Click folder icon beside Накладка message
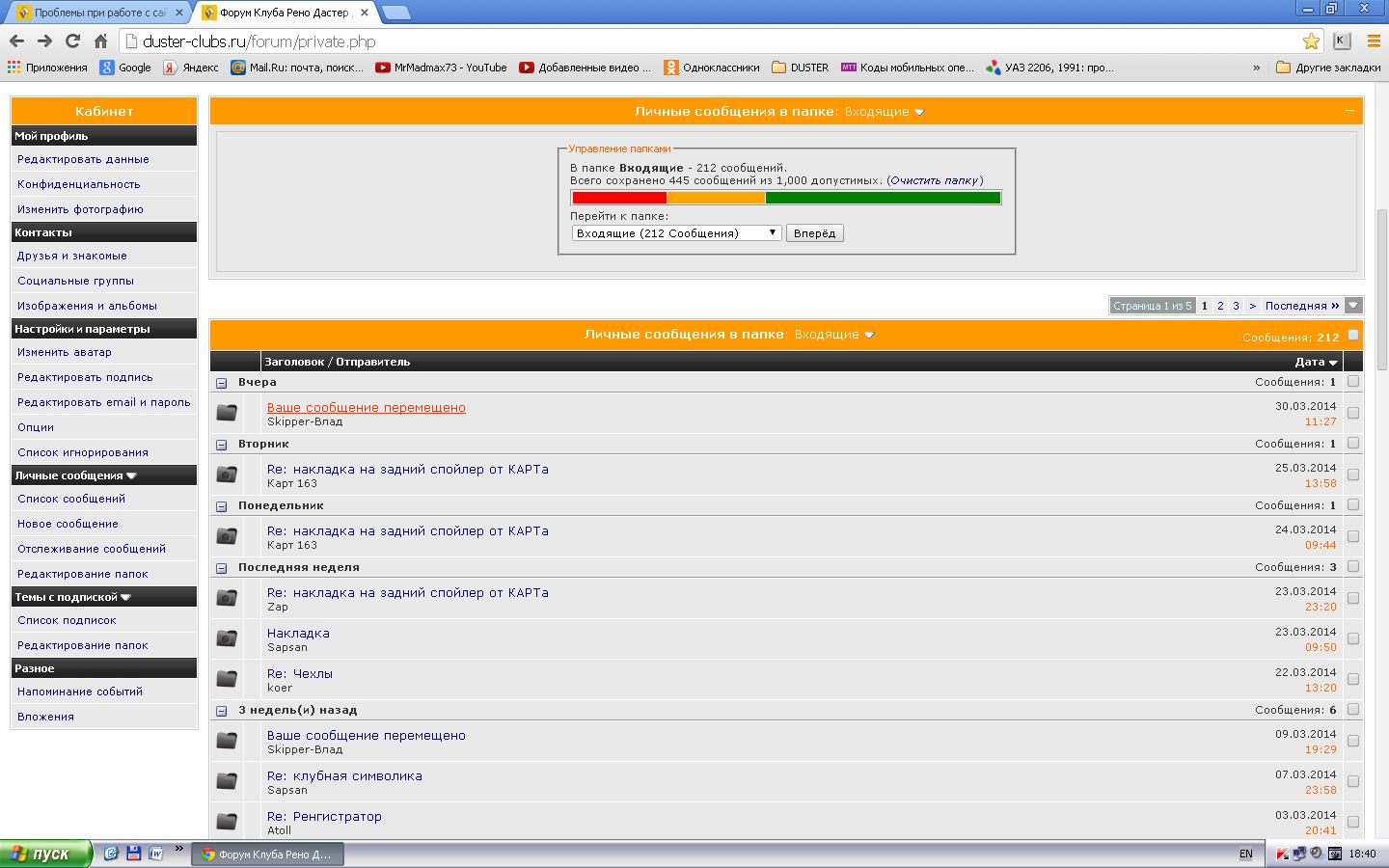Screen dimensions: 1389x868 (227, 638)
